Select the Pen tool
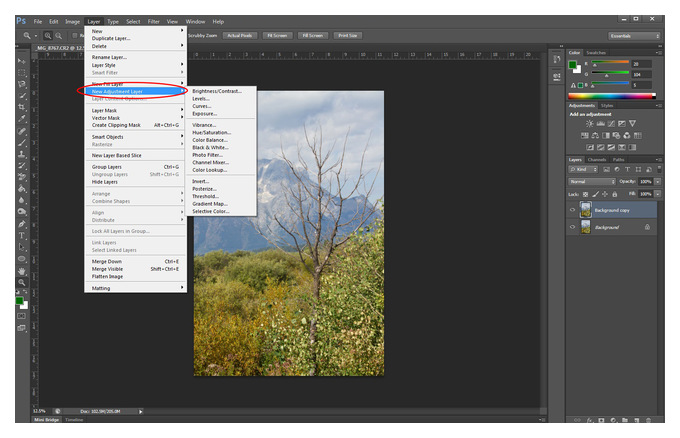The width and height of the screenshot is (680, 438). [x=22, y=224]
